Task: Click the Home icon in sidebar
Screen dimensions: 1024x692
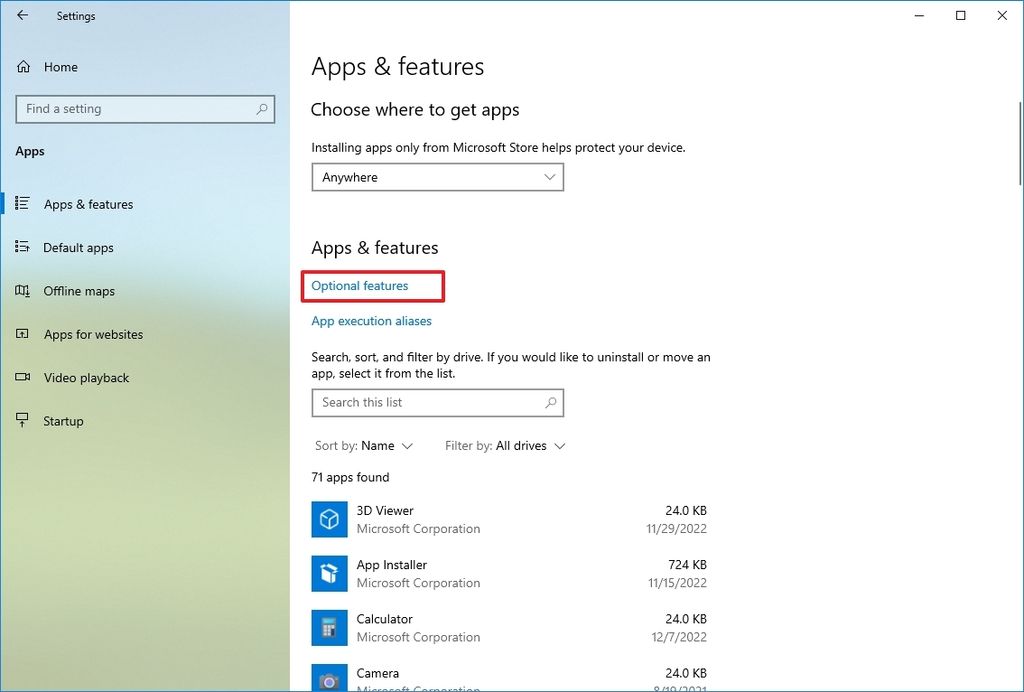Action: point(23,66)
